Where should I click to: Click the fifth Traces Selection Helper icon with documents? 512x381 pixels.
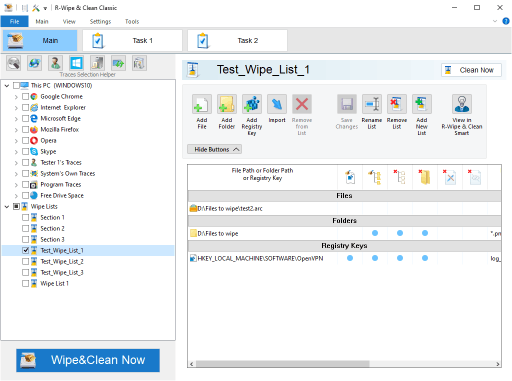(97, 63)
